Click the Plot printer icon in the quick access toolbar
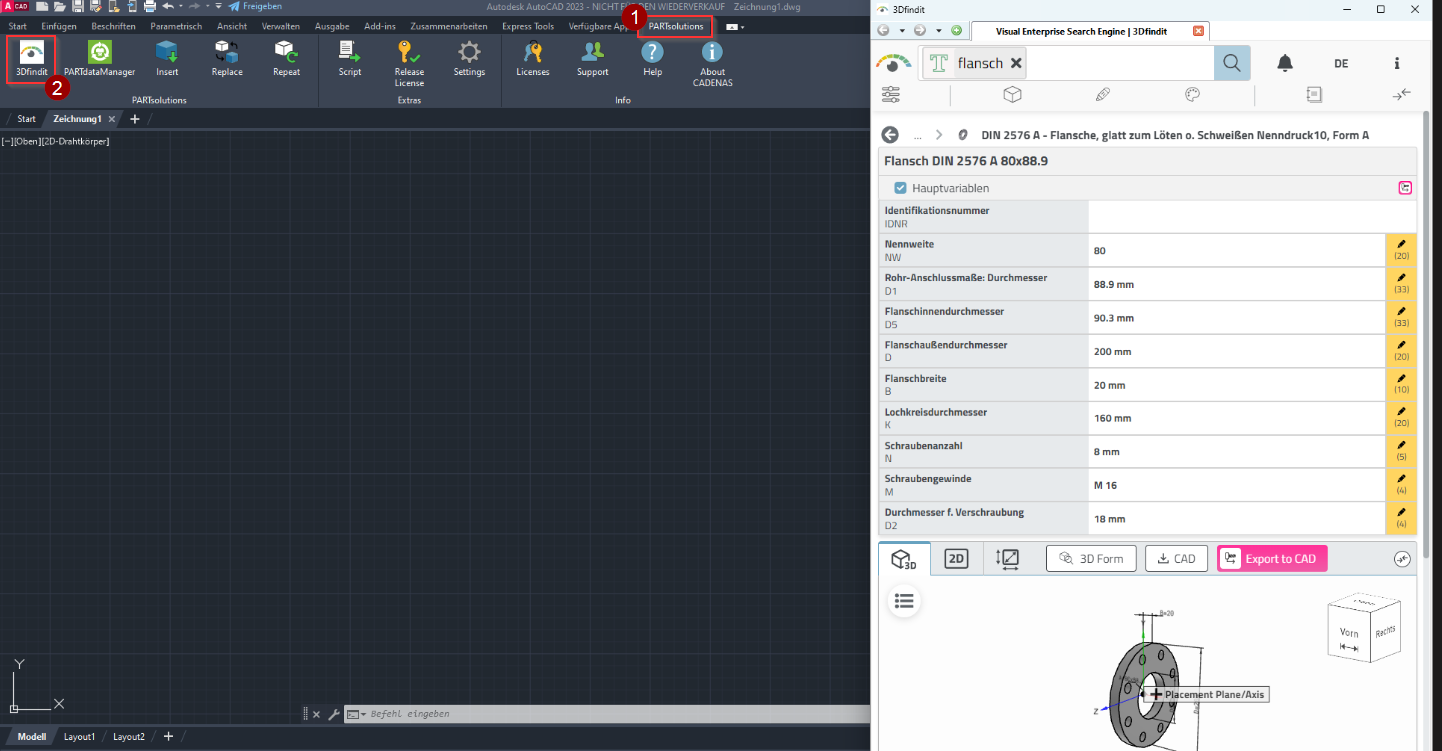The image size is (1442, 751). pyautogui.click(x=149, y=6)
